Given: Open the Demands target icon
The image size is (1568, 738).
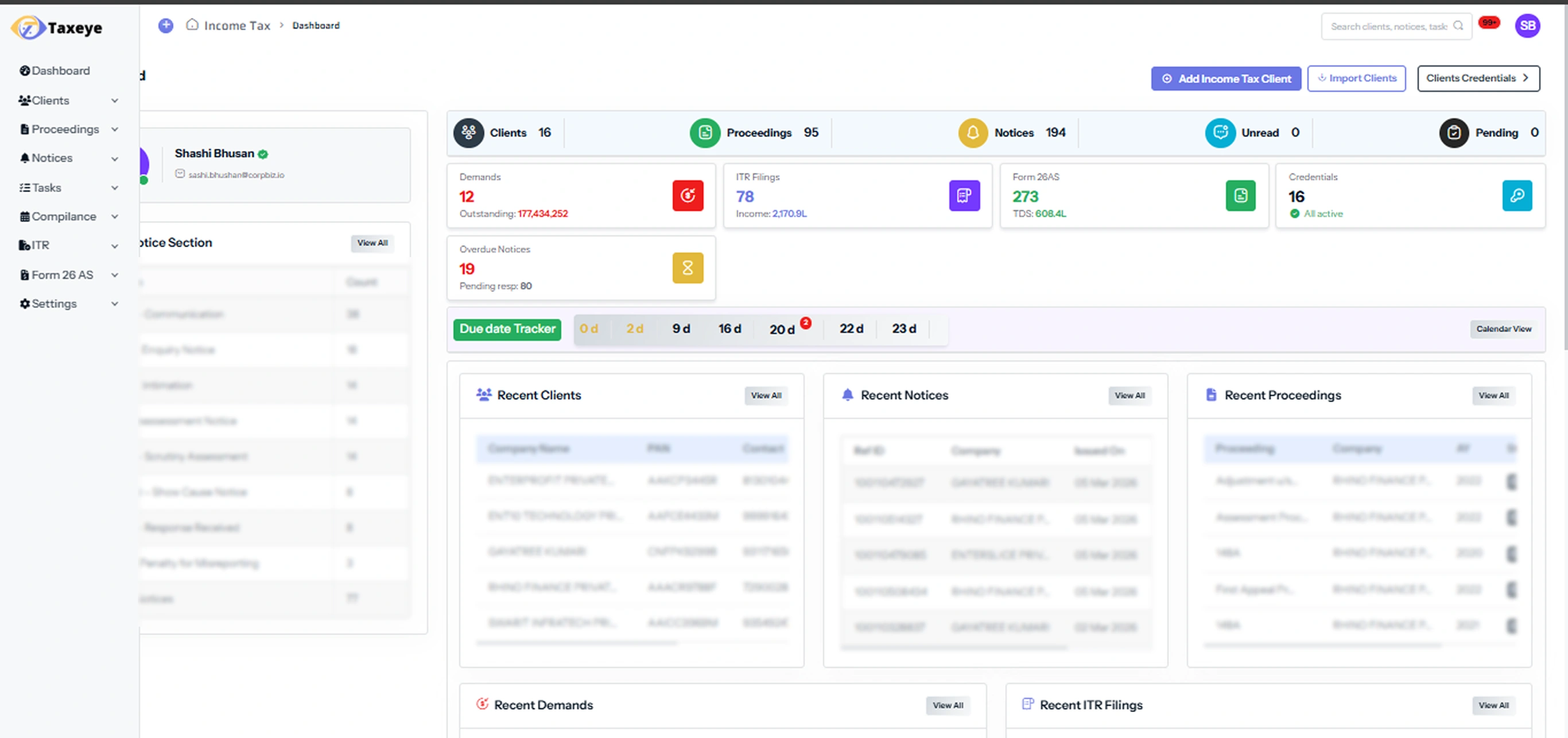Looking at the screenshot, I should [x=688, y=196].
